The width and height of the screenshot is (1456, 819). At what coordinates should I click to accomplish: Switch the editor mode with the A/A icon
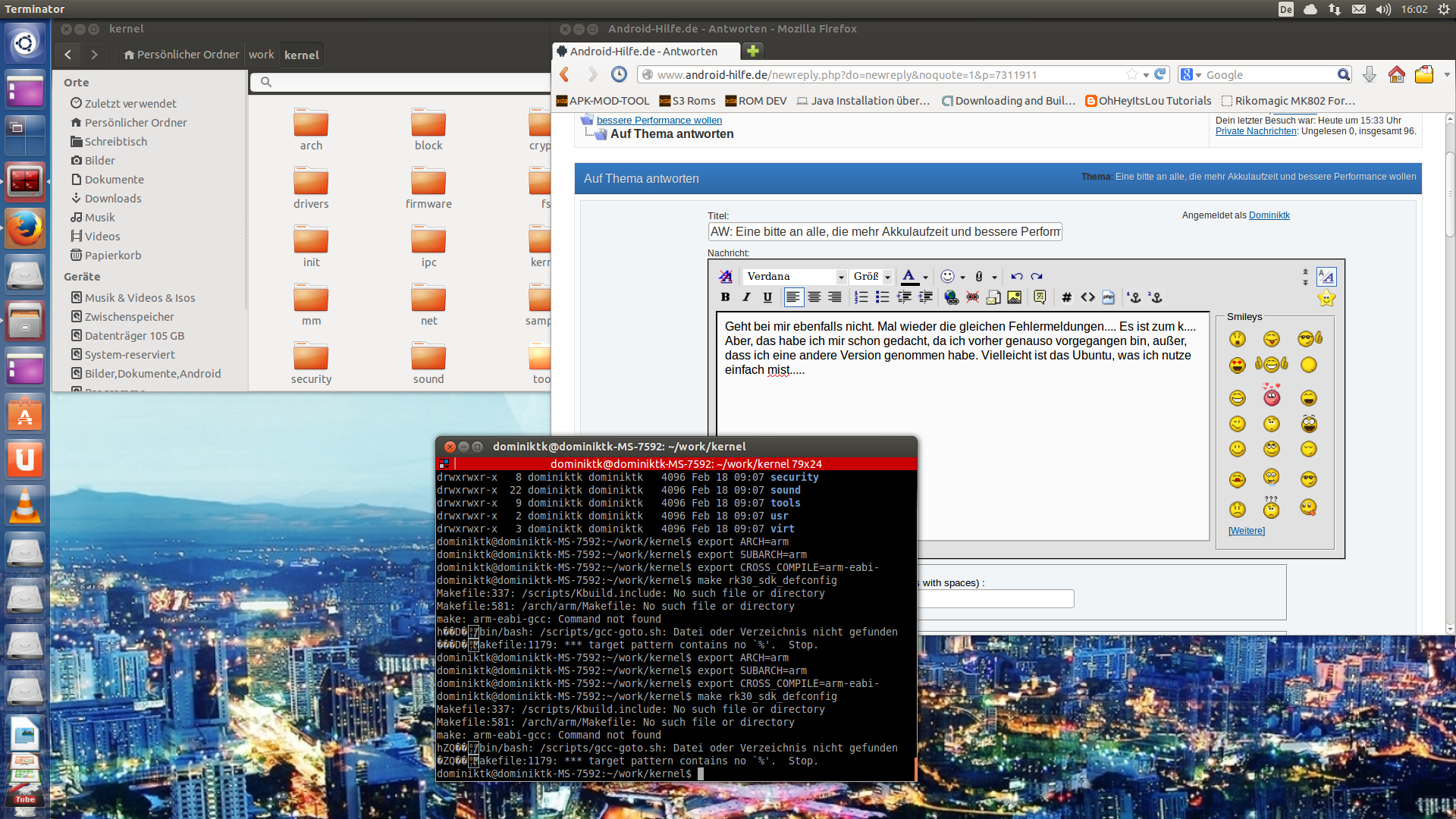click(1326, 277)
